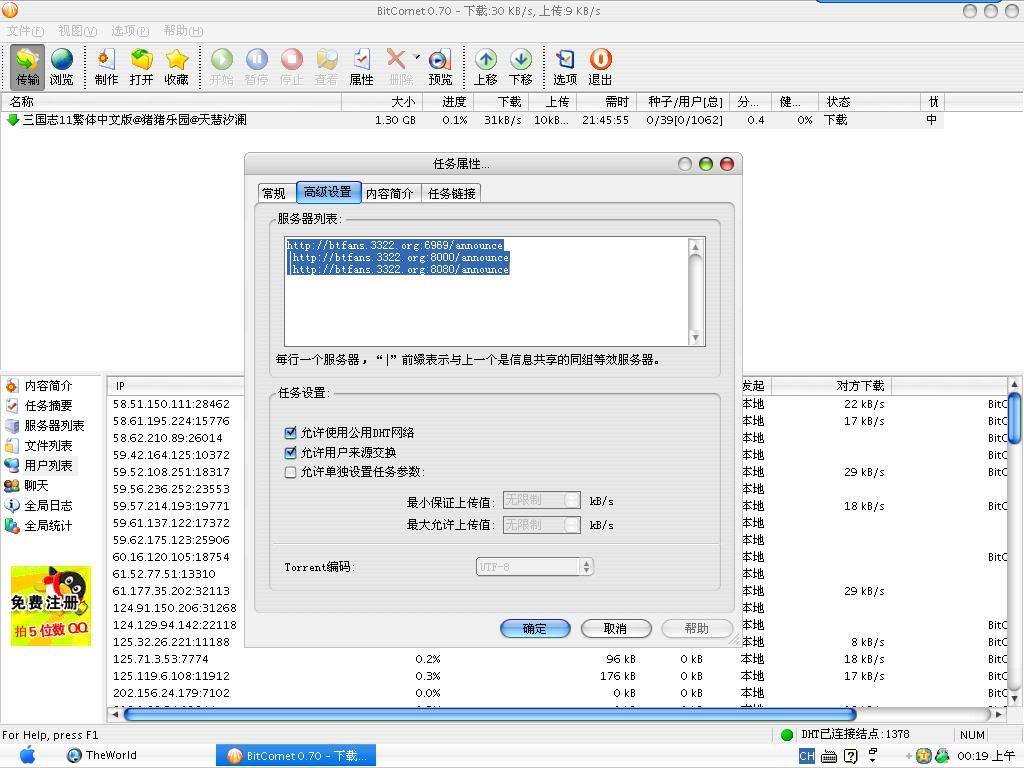Toggle 允许用户来源交换 checkbox

pyautogui.click(x=291, y=453)
